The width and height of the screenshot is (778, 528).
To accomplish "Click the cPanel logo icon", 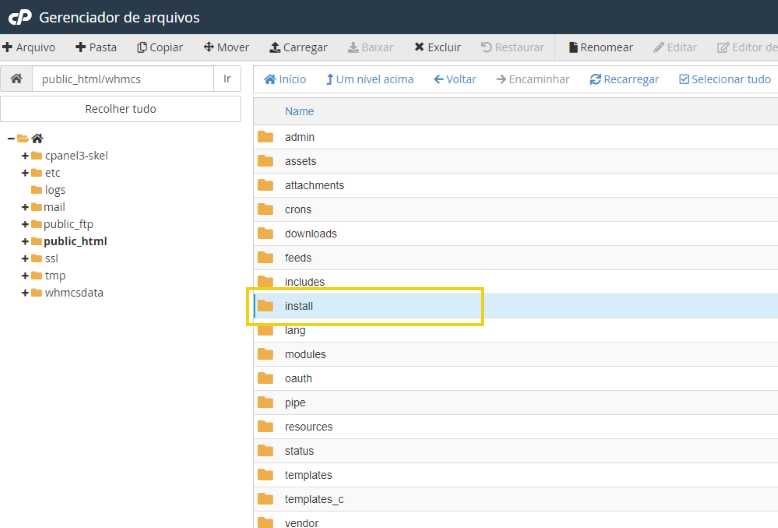I will (20, 17).
